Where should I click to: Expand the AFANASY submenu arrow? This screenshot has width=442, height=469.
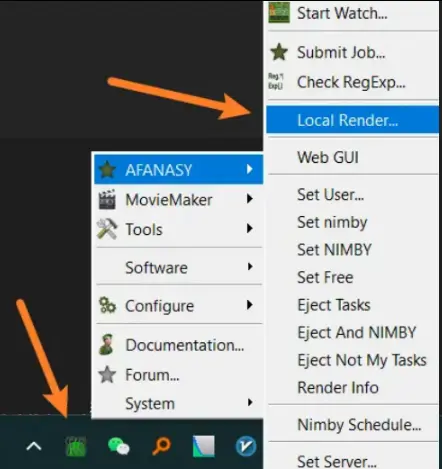[x=250, y=169]
